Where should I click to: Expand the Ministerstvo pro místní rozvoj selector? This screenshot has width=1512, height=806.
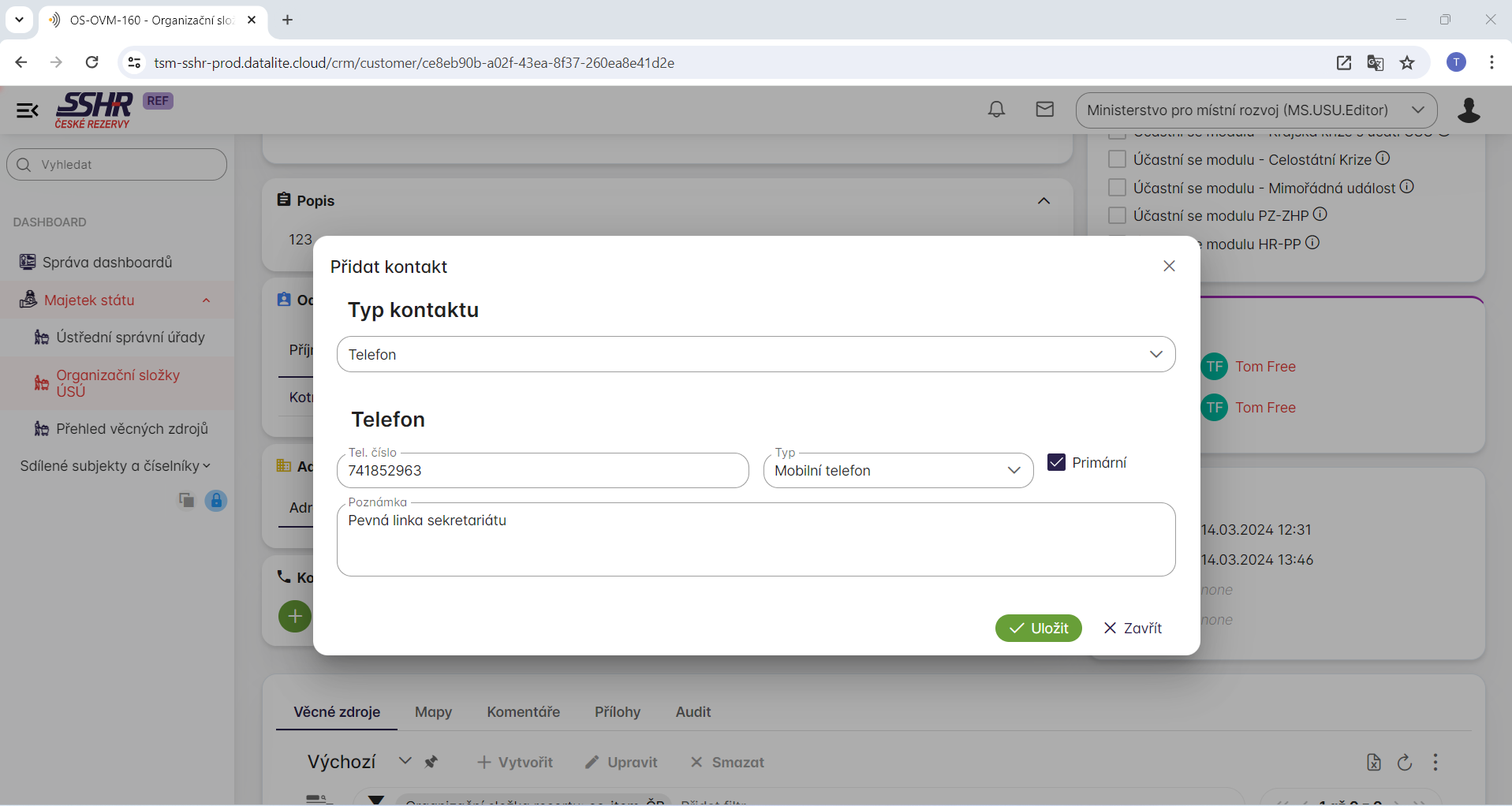click(x=1256, y=110)
